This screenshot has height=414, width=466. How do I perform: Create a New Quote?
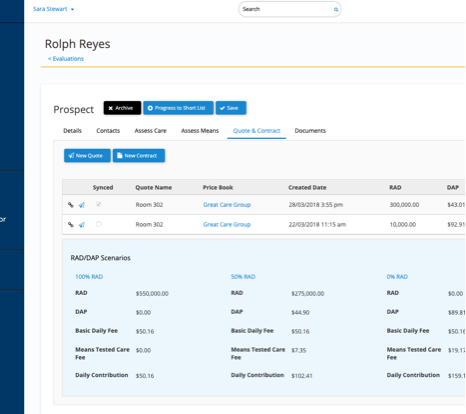(87, 156)
